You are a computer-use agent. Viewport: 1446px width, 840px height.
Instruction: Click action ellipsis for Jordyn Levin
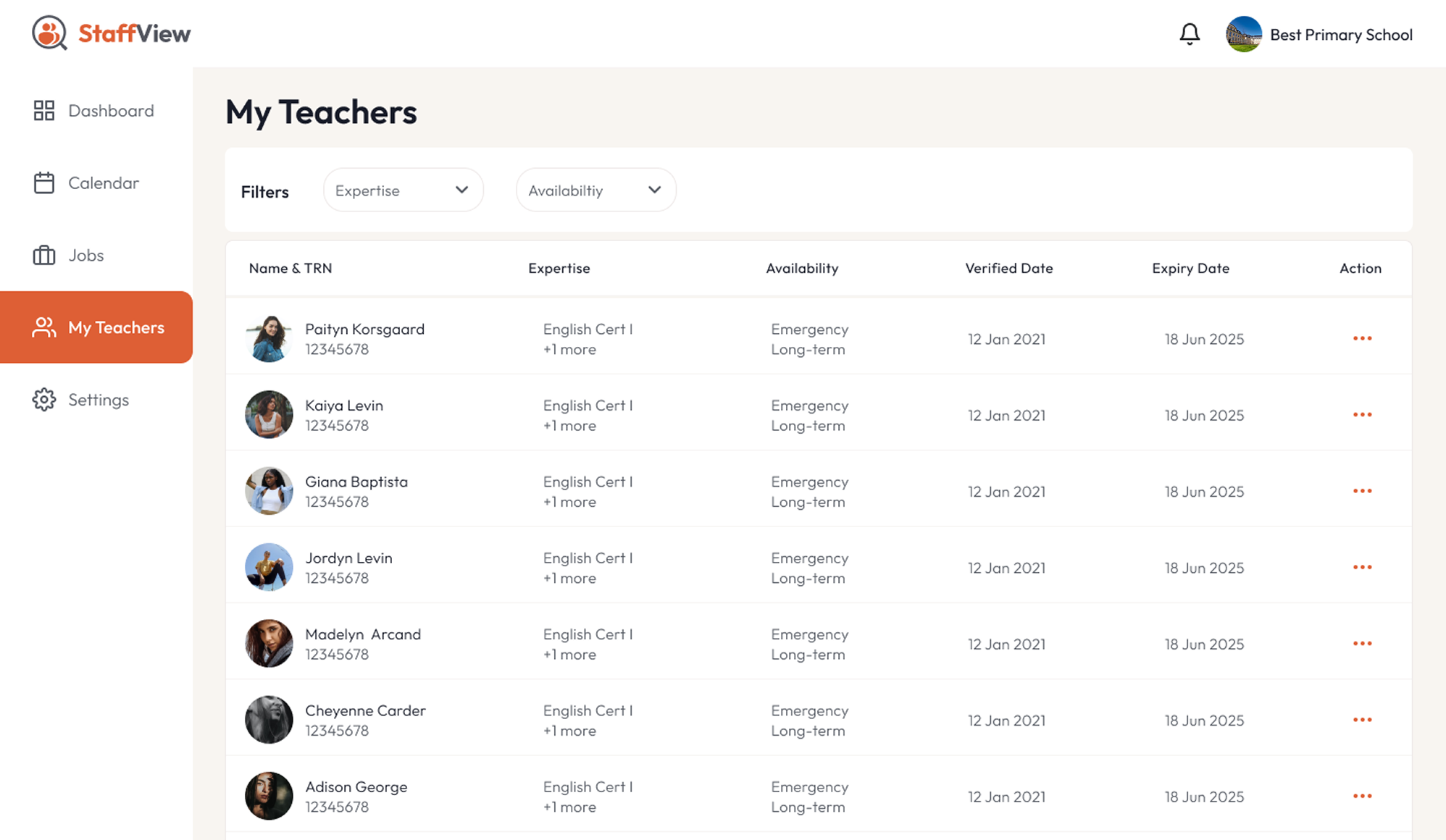[1362, 568]
